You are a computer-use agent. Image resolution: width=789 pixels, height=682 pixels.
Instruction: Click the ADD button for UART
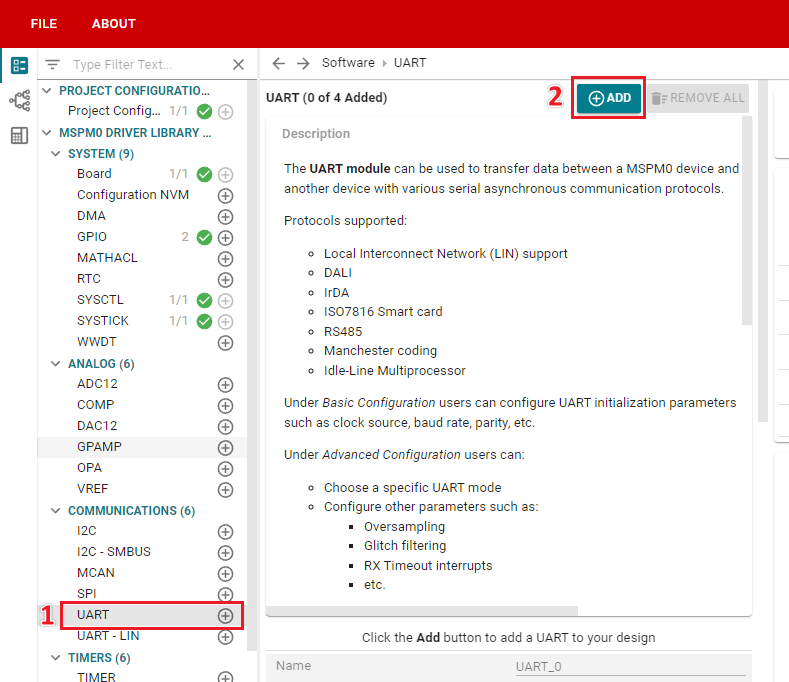click(x=609, y=98)
